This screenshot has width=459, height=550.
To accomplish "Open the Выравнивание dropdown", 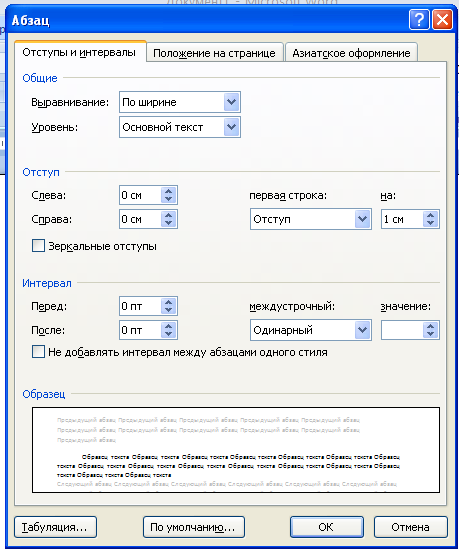I will (x=231, y=102).
